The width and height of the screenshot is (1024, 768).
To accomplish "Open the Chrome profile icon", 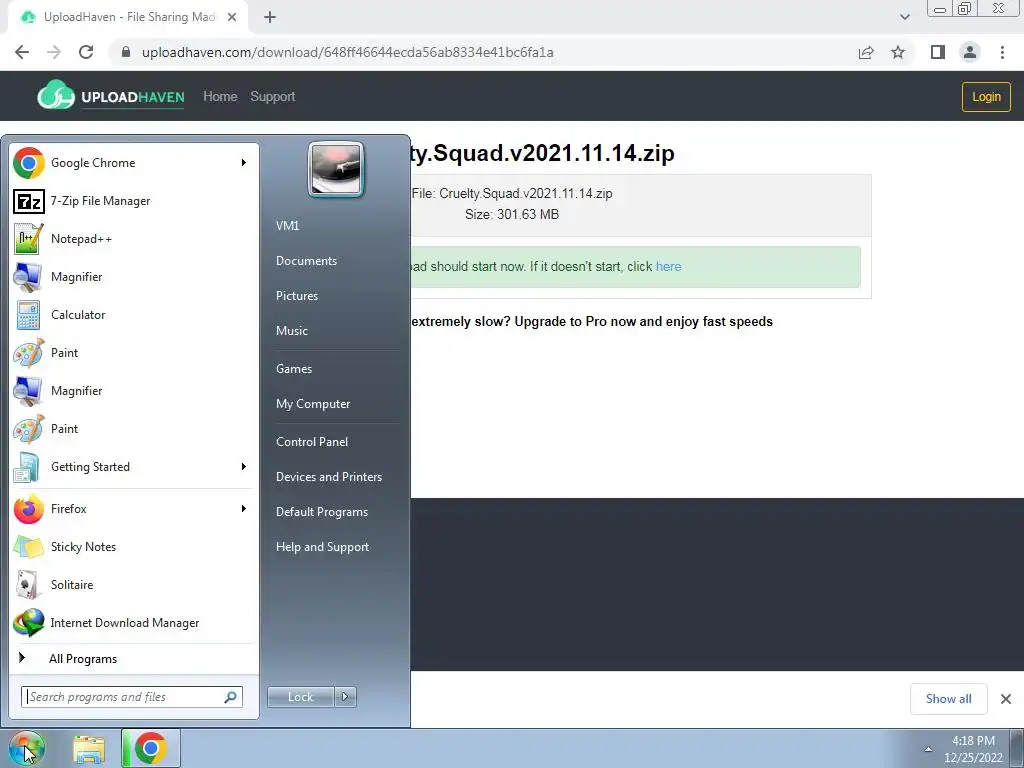I will click(x=970, y=52).
